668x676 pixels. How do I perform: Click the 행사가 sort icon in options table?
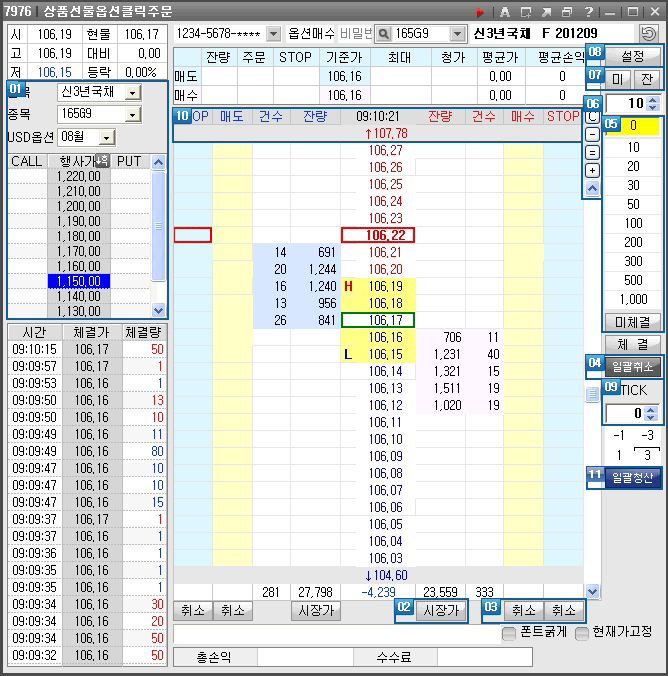pos(100,161)
